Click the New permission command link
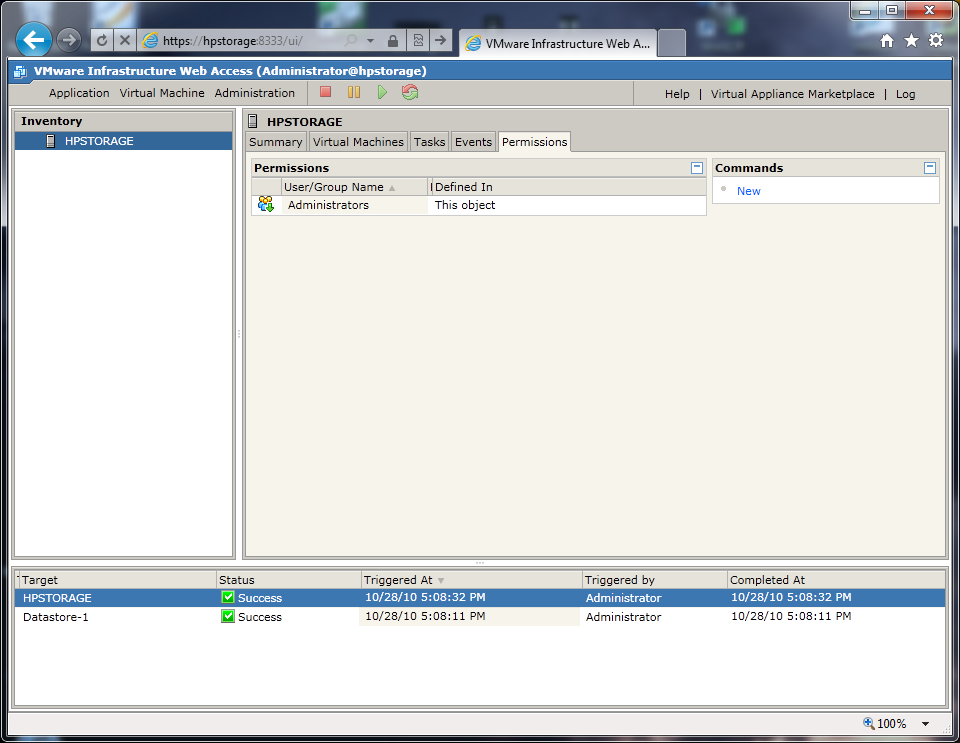 coord(748,191)
